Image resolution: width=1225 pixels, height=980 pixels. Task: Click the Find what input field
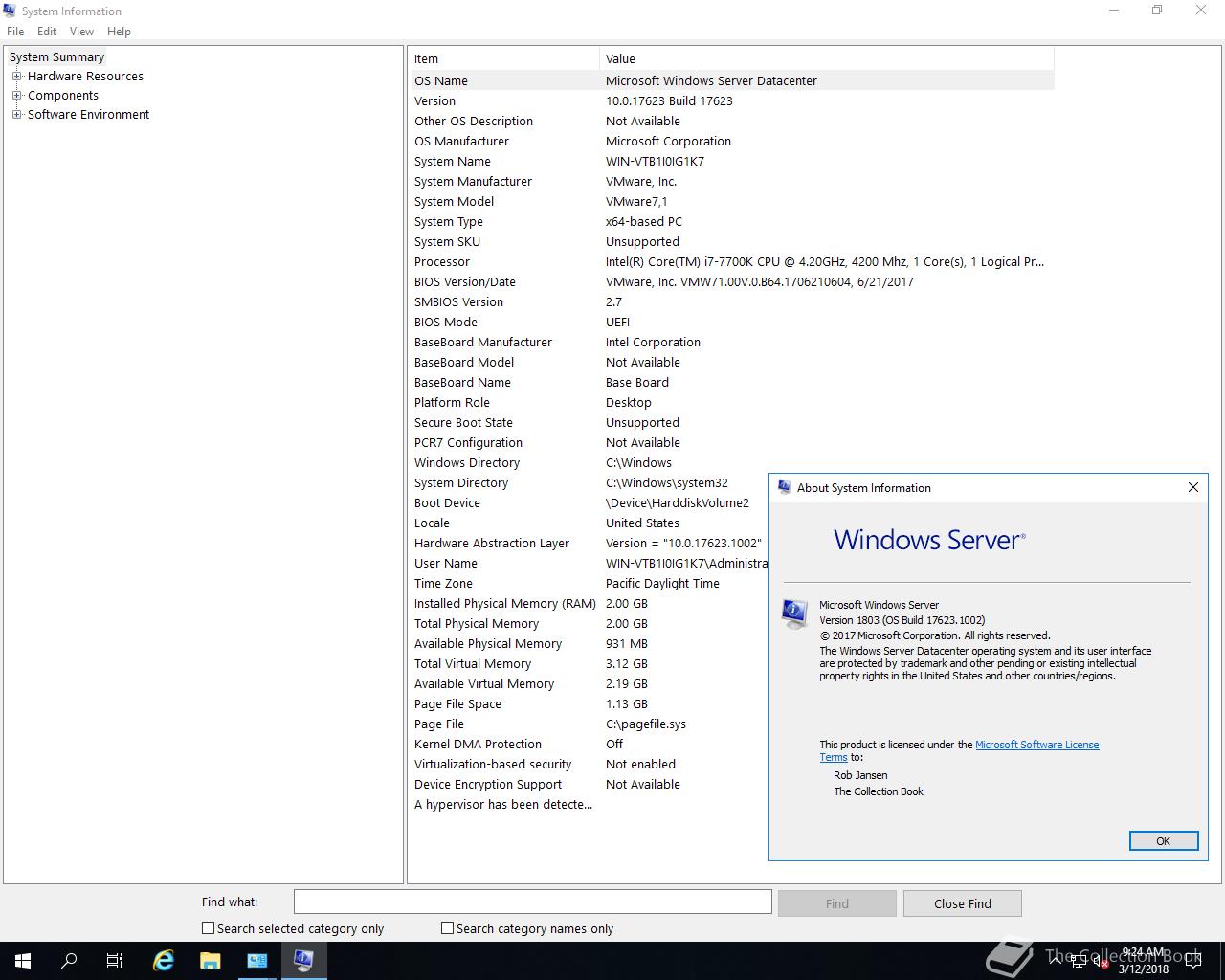(x=532, y=902)
